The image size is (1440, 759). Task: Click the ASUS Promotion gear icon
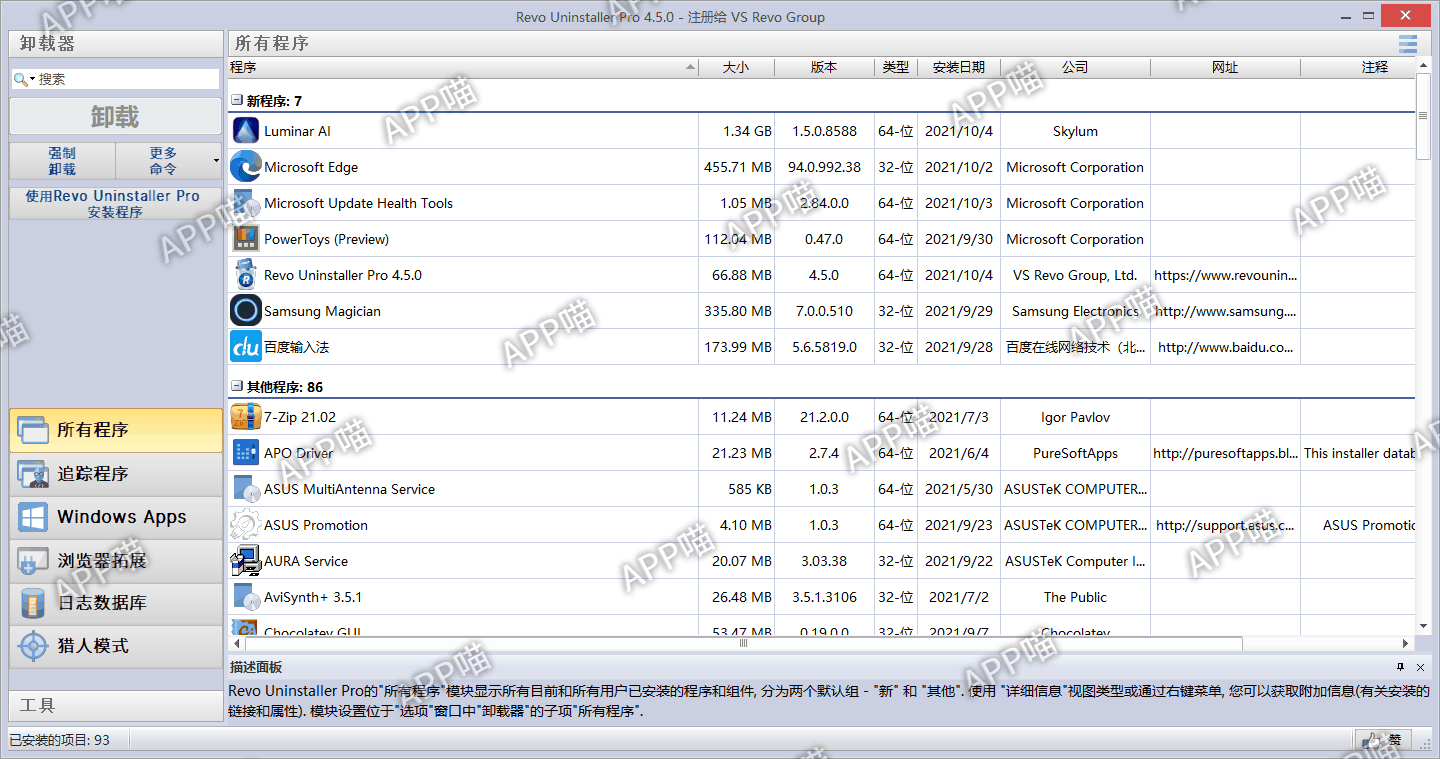coord(245,525)
